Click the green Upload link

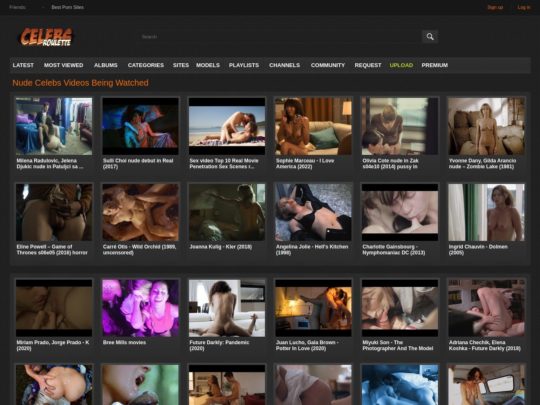(x=401, y=65)
